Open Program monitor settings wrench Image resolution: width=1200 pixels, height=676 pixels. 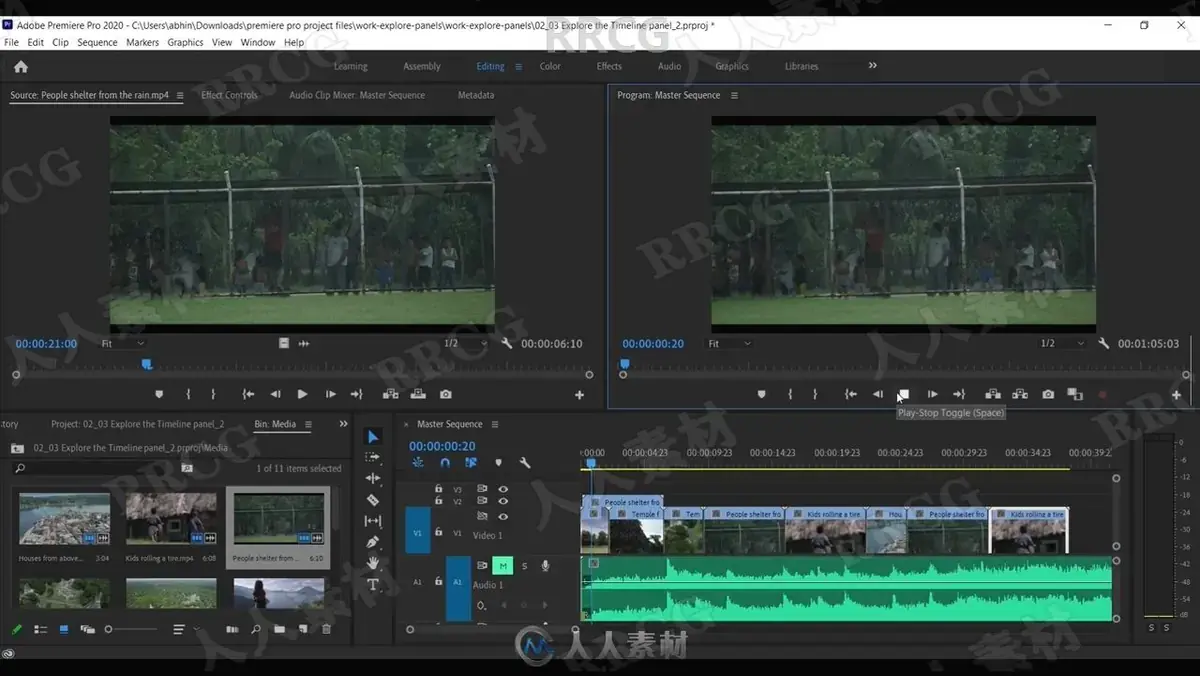tap(1104, 343)
